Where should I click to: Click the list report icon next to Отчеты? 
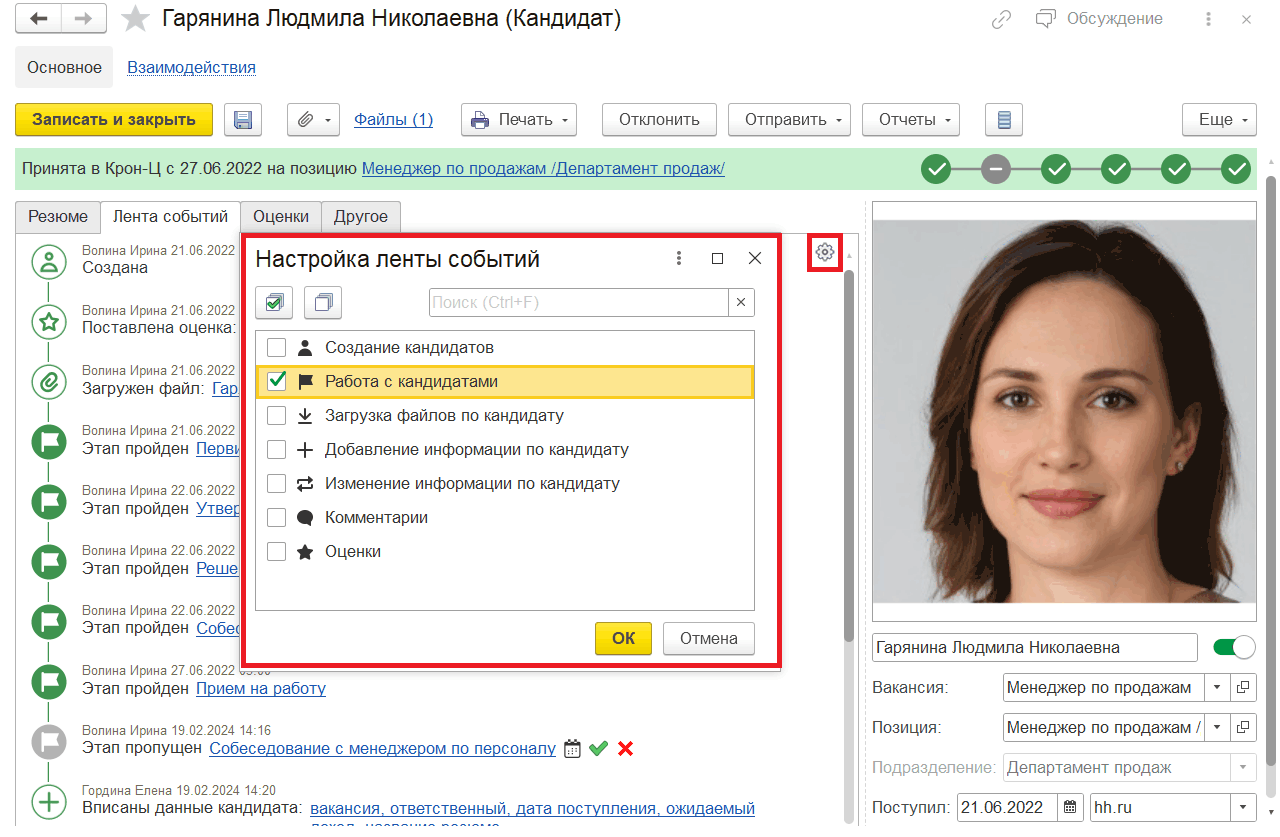coord(1004,120)
